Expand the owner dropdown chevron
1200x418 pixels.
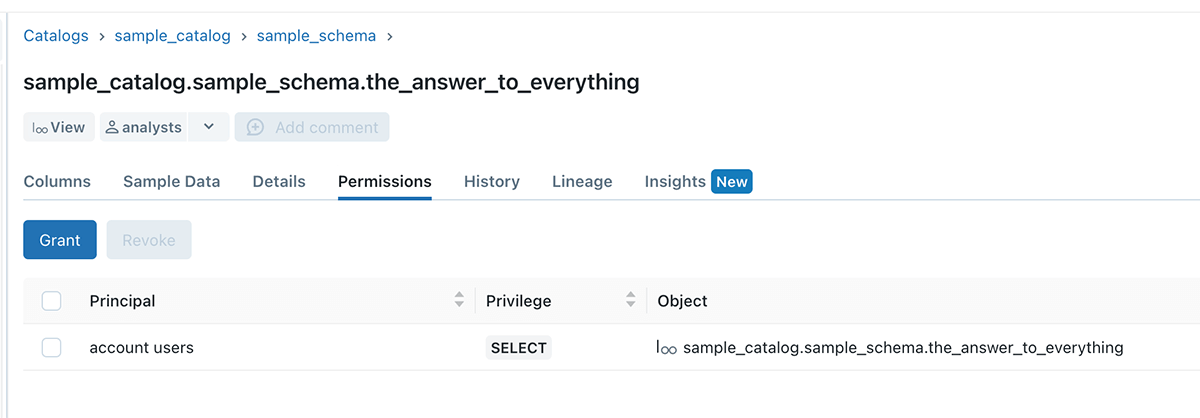208,128
